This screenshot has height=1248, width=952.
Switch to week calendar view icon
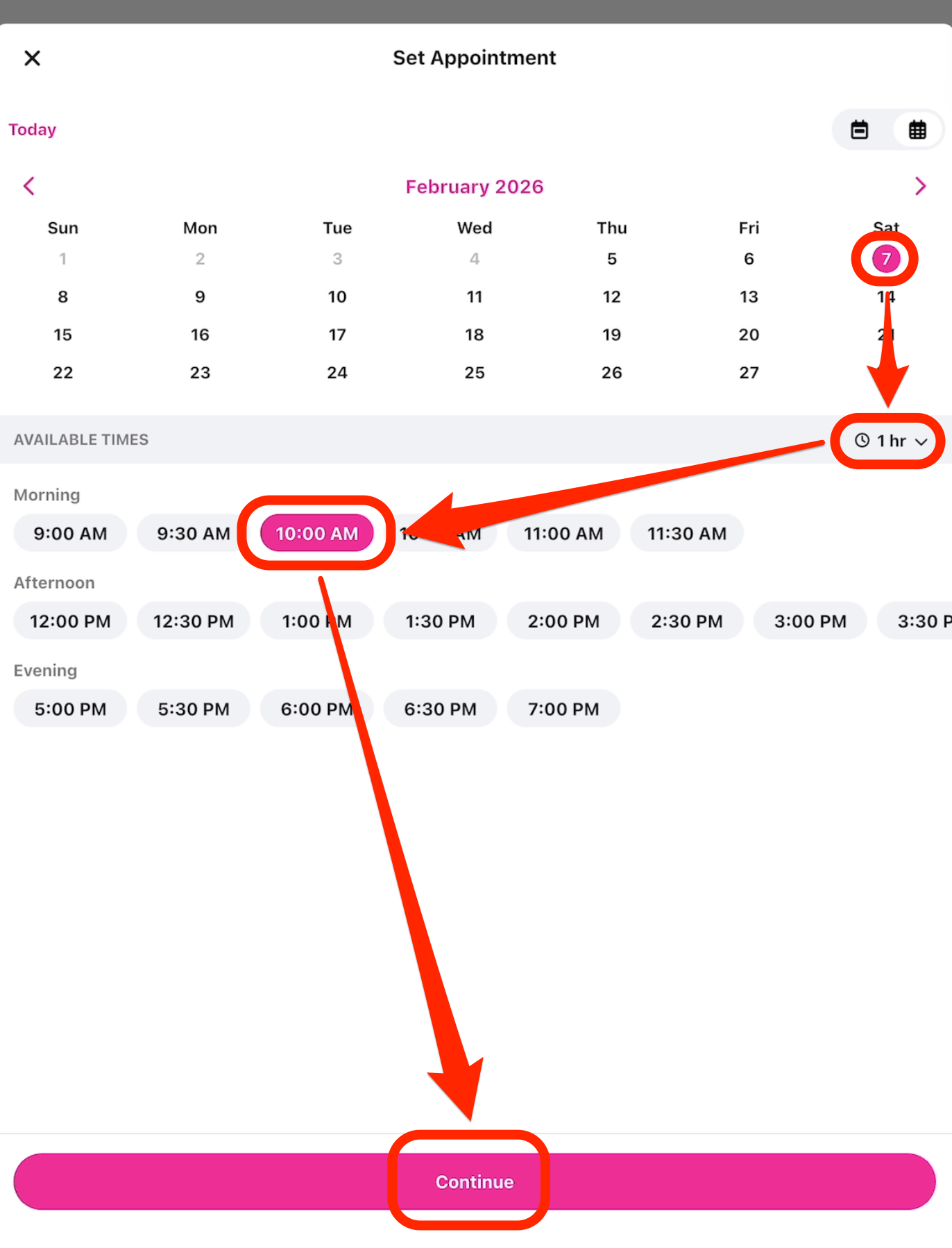click(860, 130)
